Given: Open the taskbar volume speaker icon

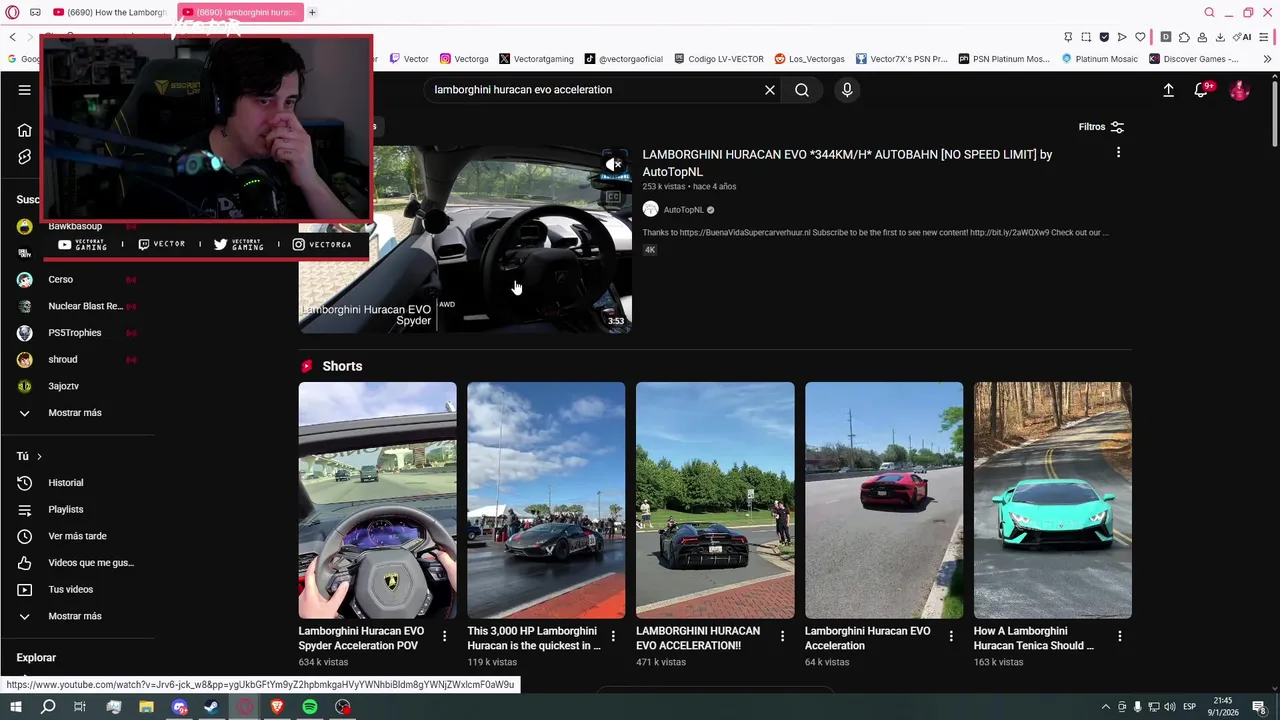Looking at the screenshot, I should pos(1170,707).
